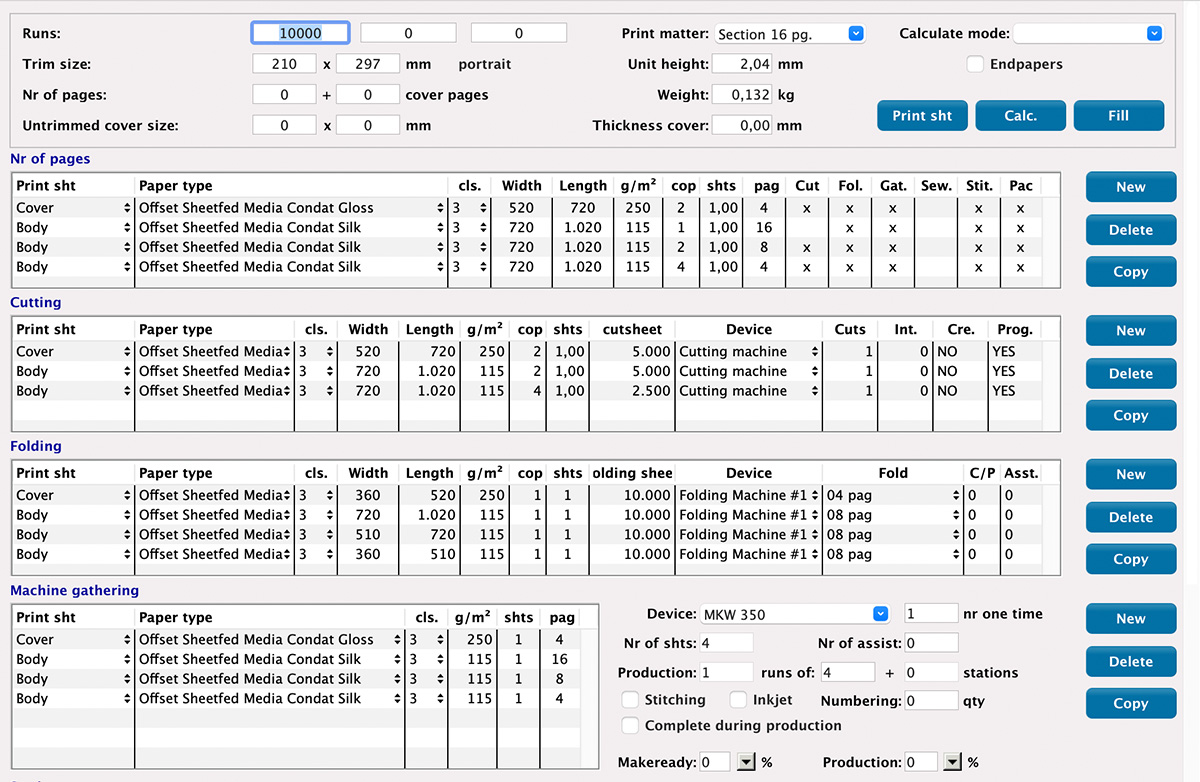This screenshot has height=782, width=1200.
Task: Click the Fill button
Action: 1119,116
